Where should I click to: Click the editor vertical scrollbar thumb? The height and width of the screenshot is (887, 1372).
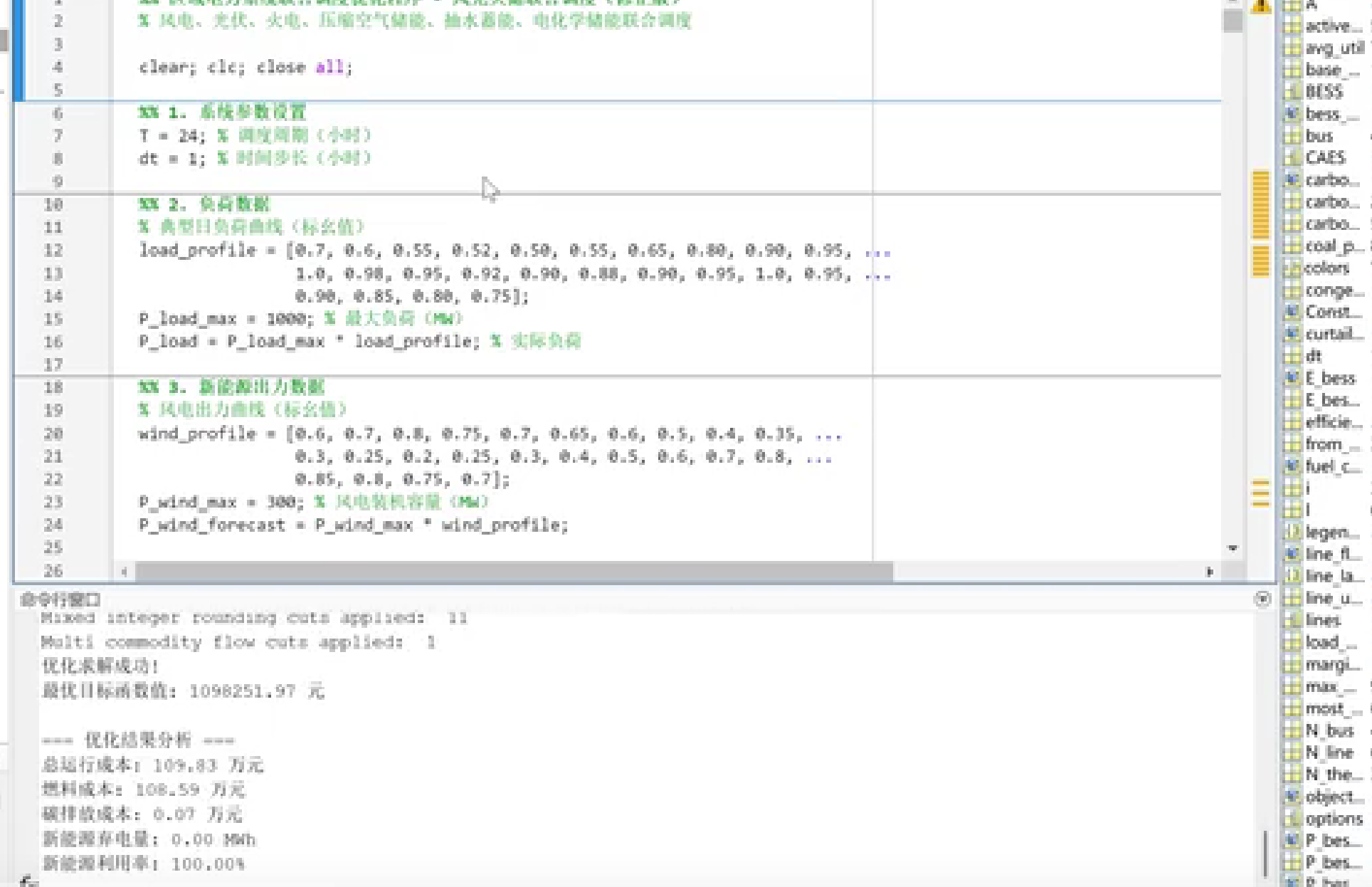pos(1233,21)
